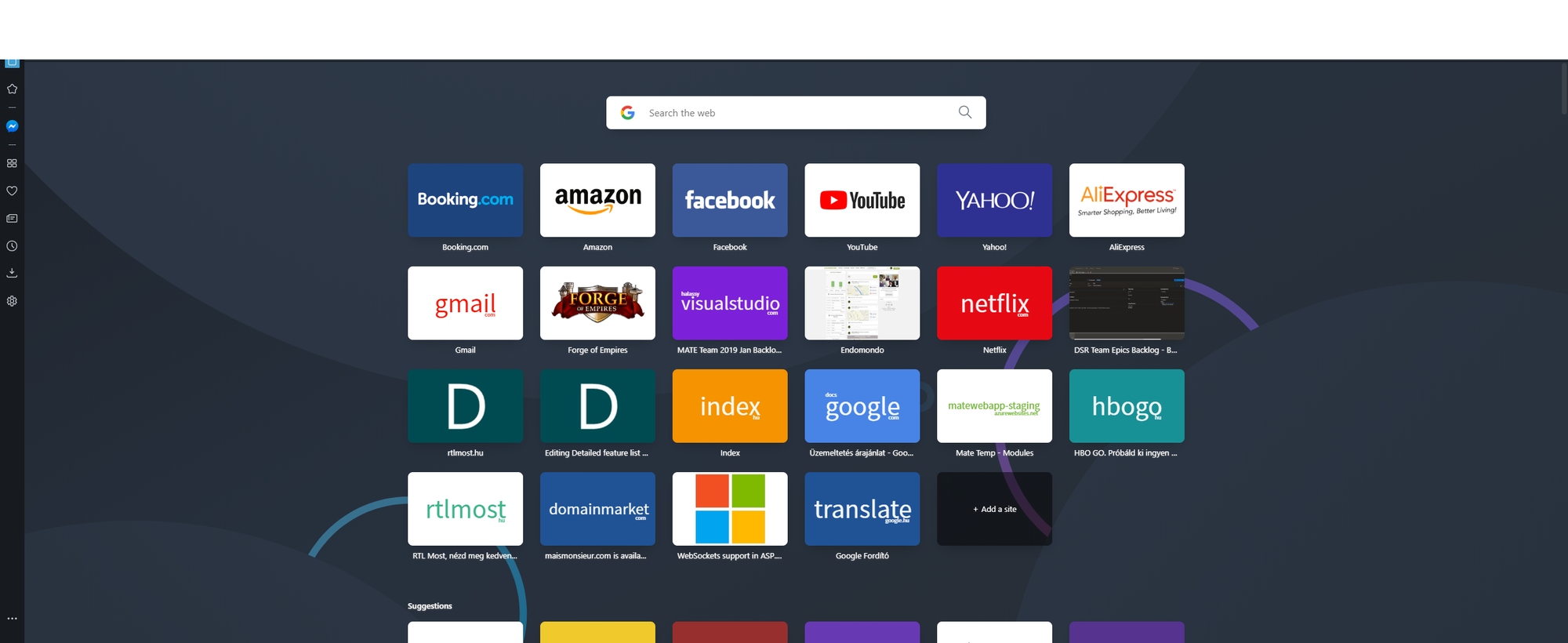Open Personal News icon in sidebar

click(x=12, y=218)
